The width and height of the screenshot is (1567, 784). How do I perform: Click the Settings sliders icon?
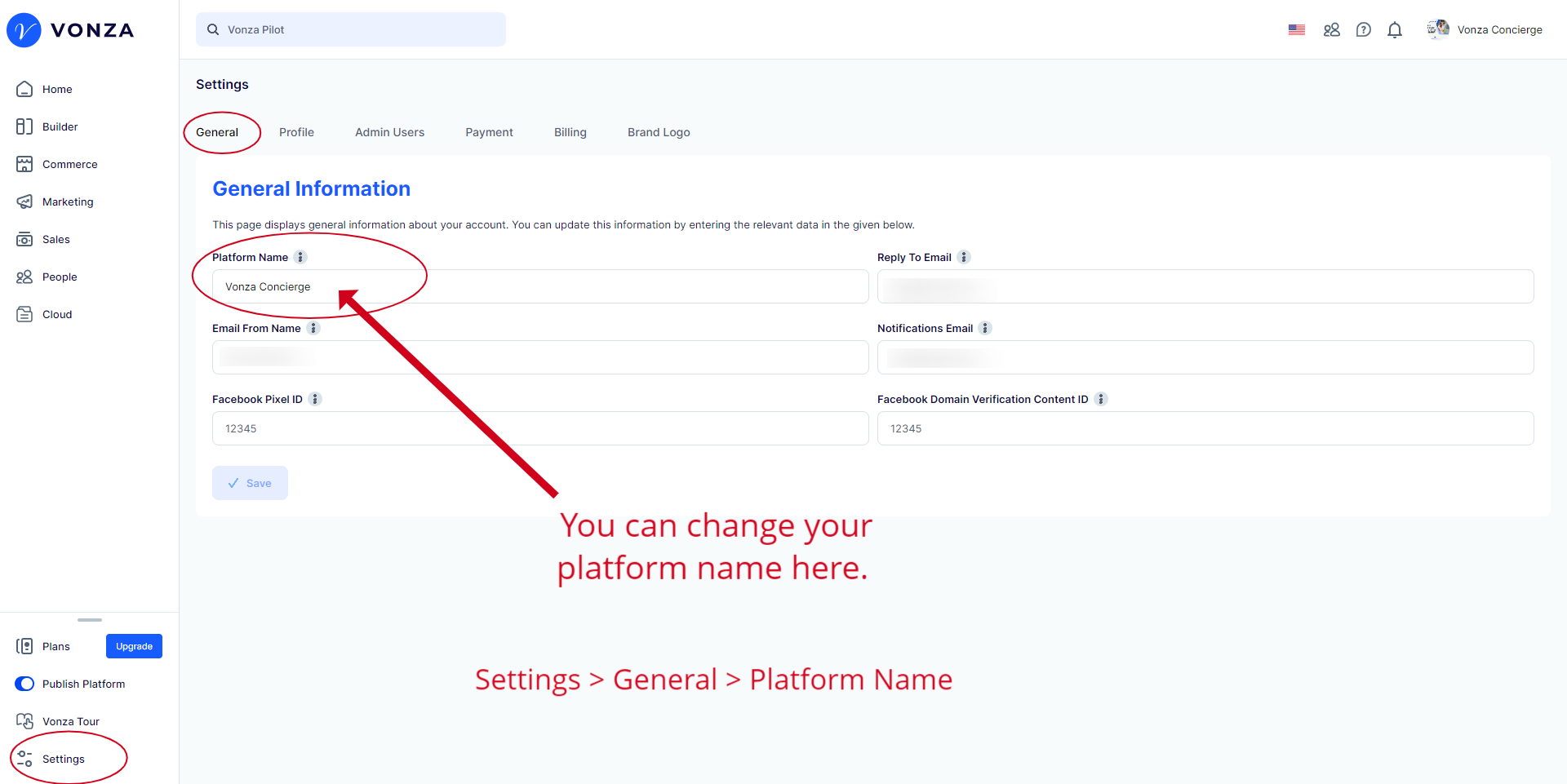24,759
